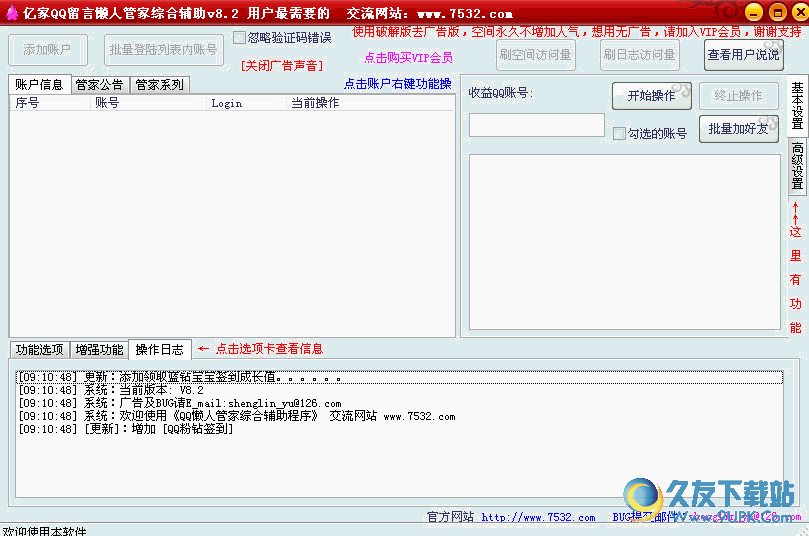Switch to 管家系列 tab
Image resolution: width=809 pixels, height=536 pixels.
click(x=159, y=85)
